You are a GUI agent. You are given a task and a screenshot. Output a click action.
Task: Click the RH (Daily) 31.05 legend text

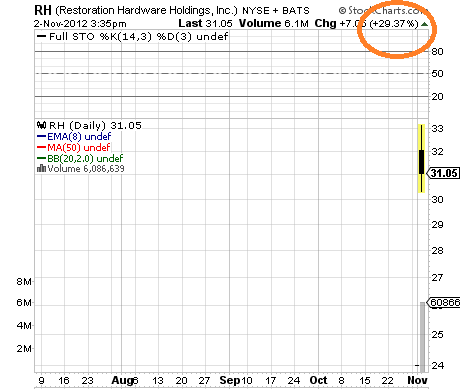tap(95, 126)
